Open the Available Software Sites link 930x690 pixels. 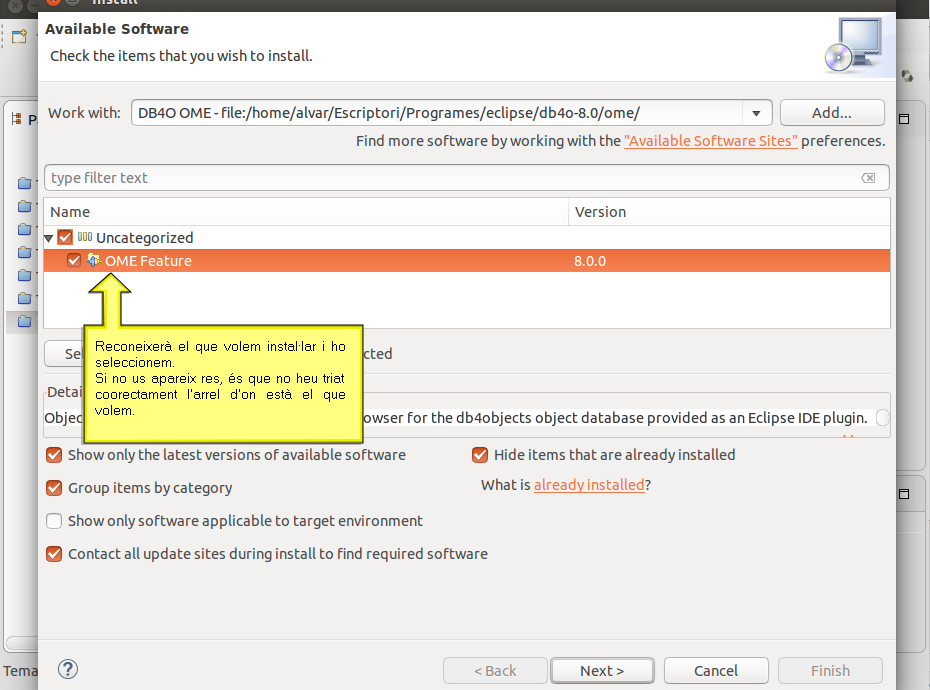[x=711, y=141]
